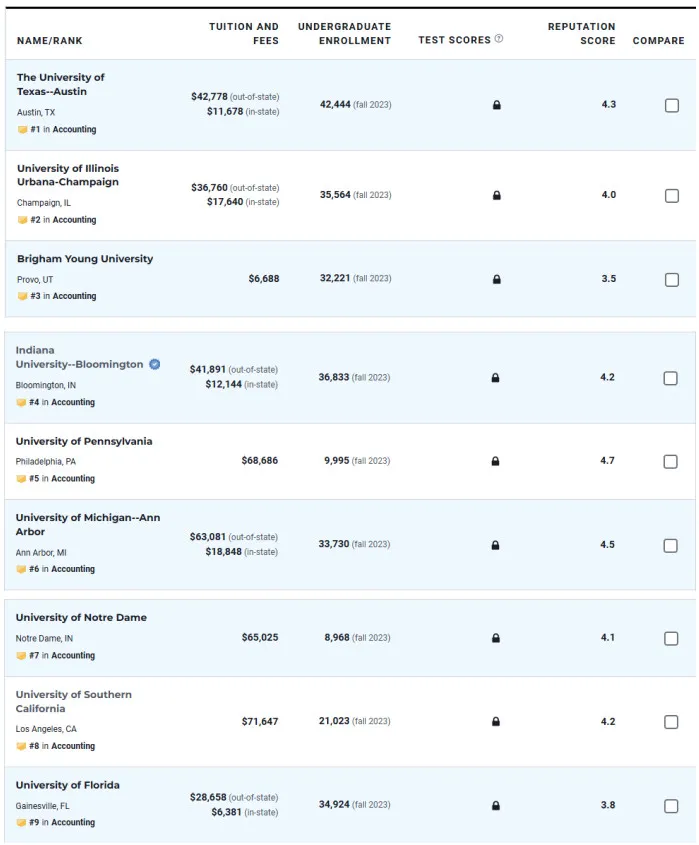Enable compare for University of Southern California
Viewport: 699px width, 845px height.
(x=671, y=722)
